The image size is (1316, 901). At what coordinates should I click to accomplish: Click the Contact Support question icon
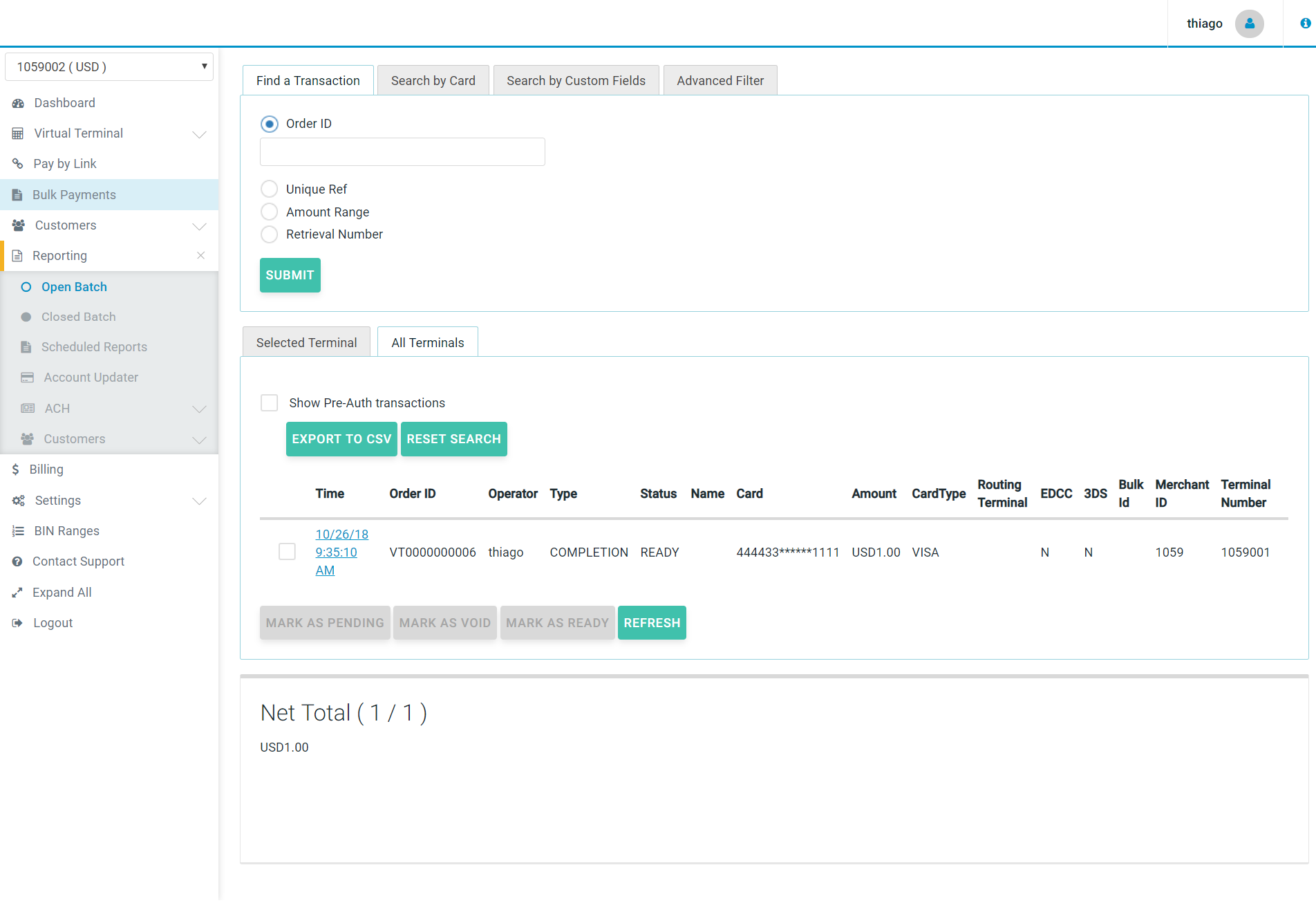click(x=17, y=561)
